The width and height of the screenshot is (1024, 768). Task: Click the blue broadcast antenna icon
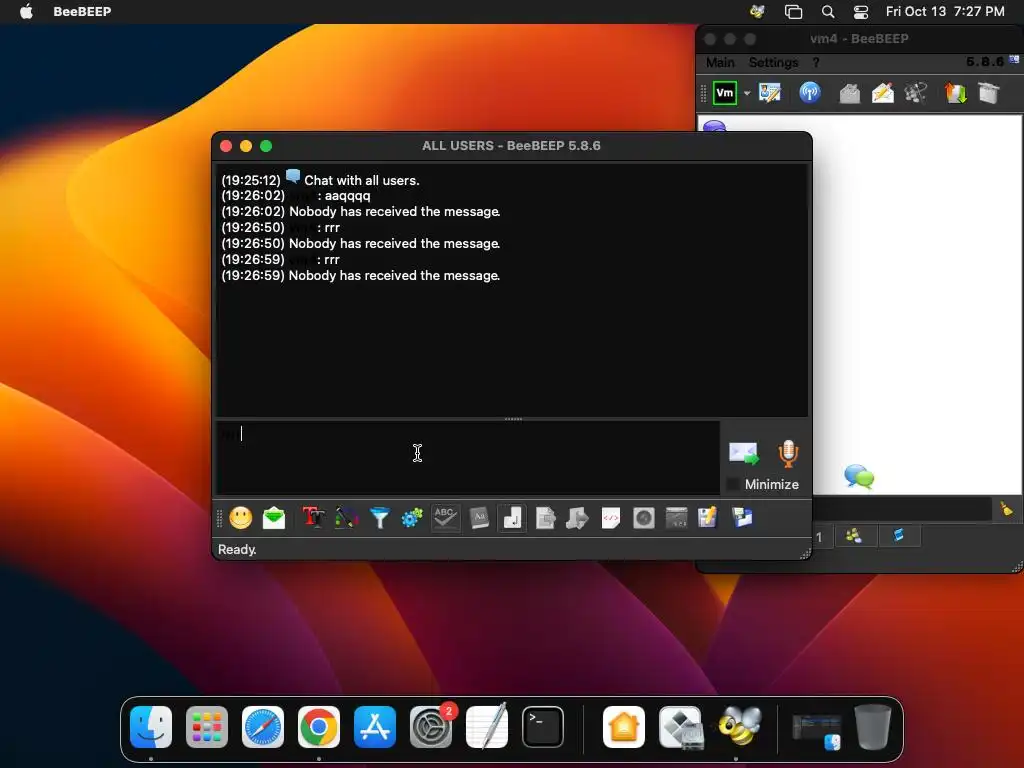click(x=810, y=93)
